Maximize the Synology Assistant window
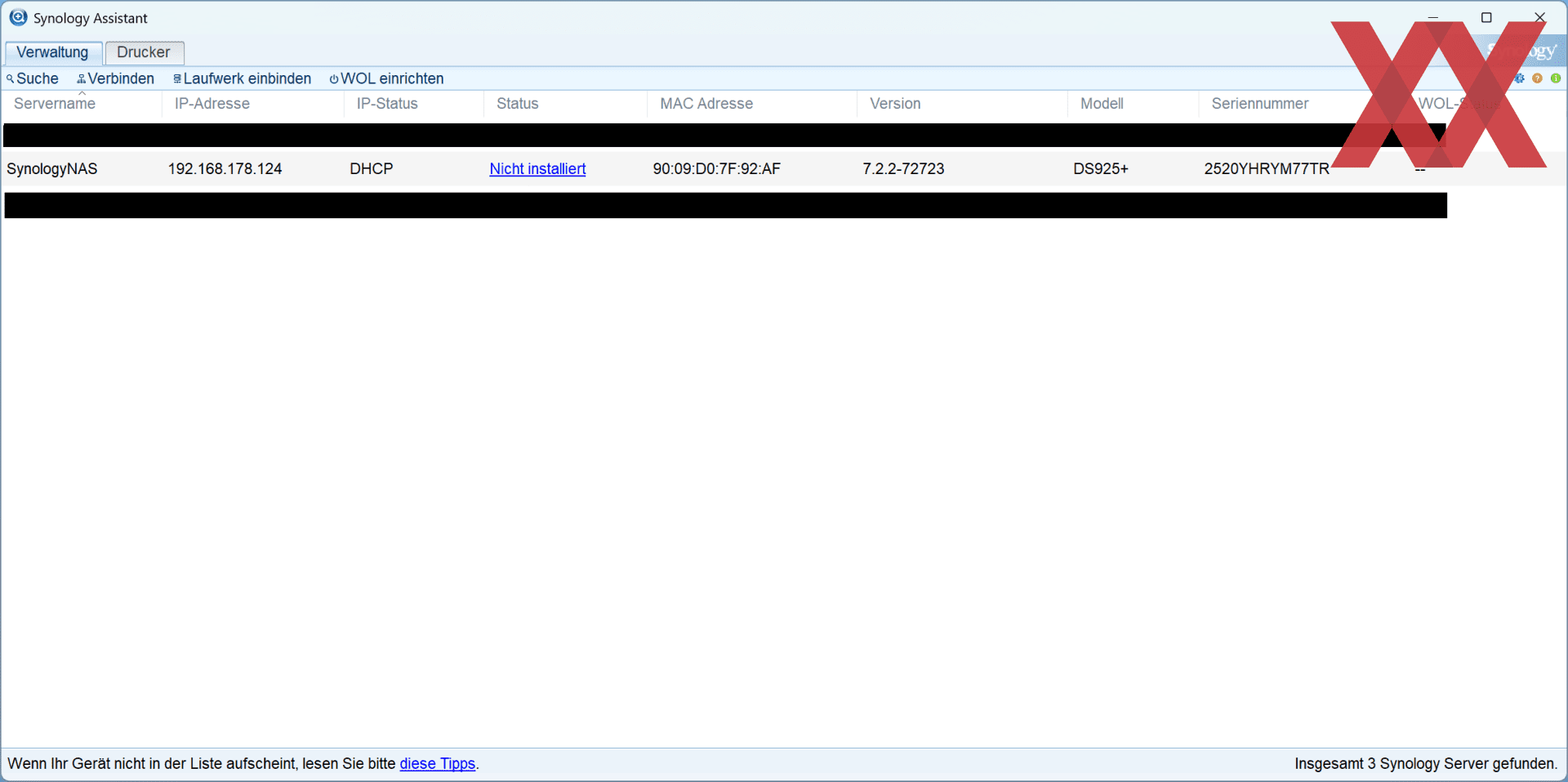 [x=1486, y=18]
